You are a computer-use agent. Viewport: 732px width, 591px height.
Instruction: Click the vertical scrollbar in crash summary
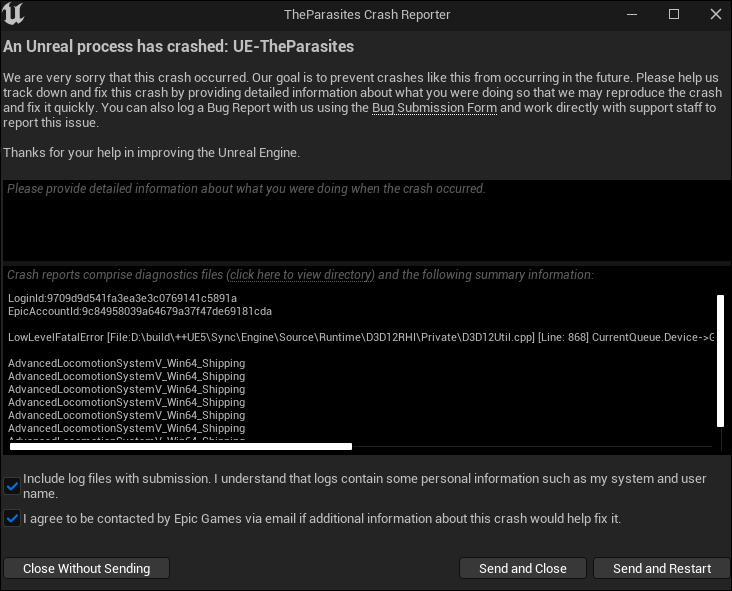720,360
